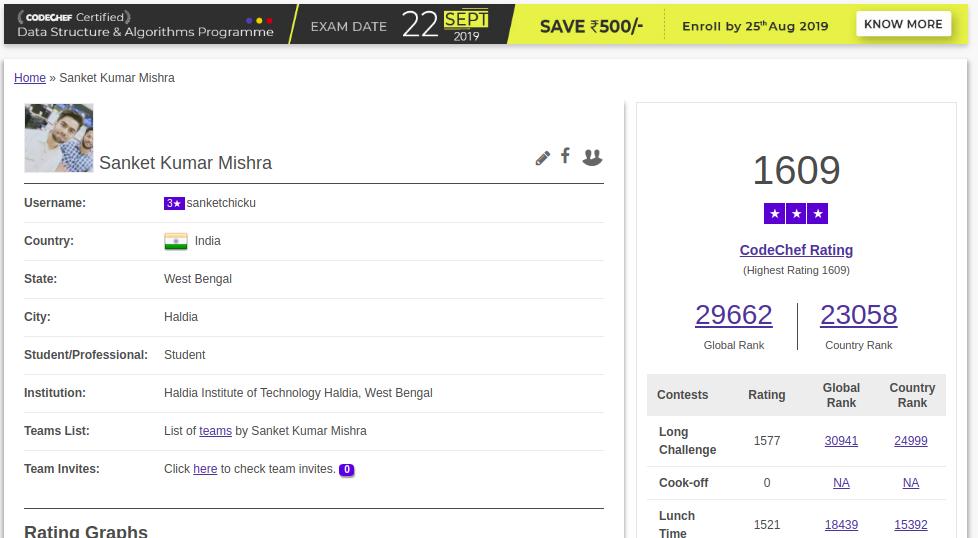Go to Home breadcrumb link

(30, 78)
